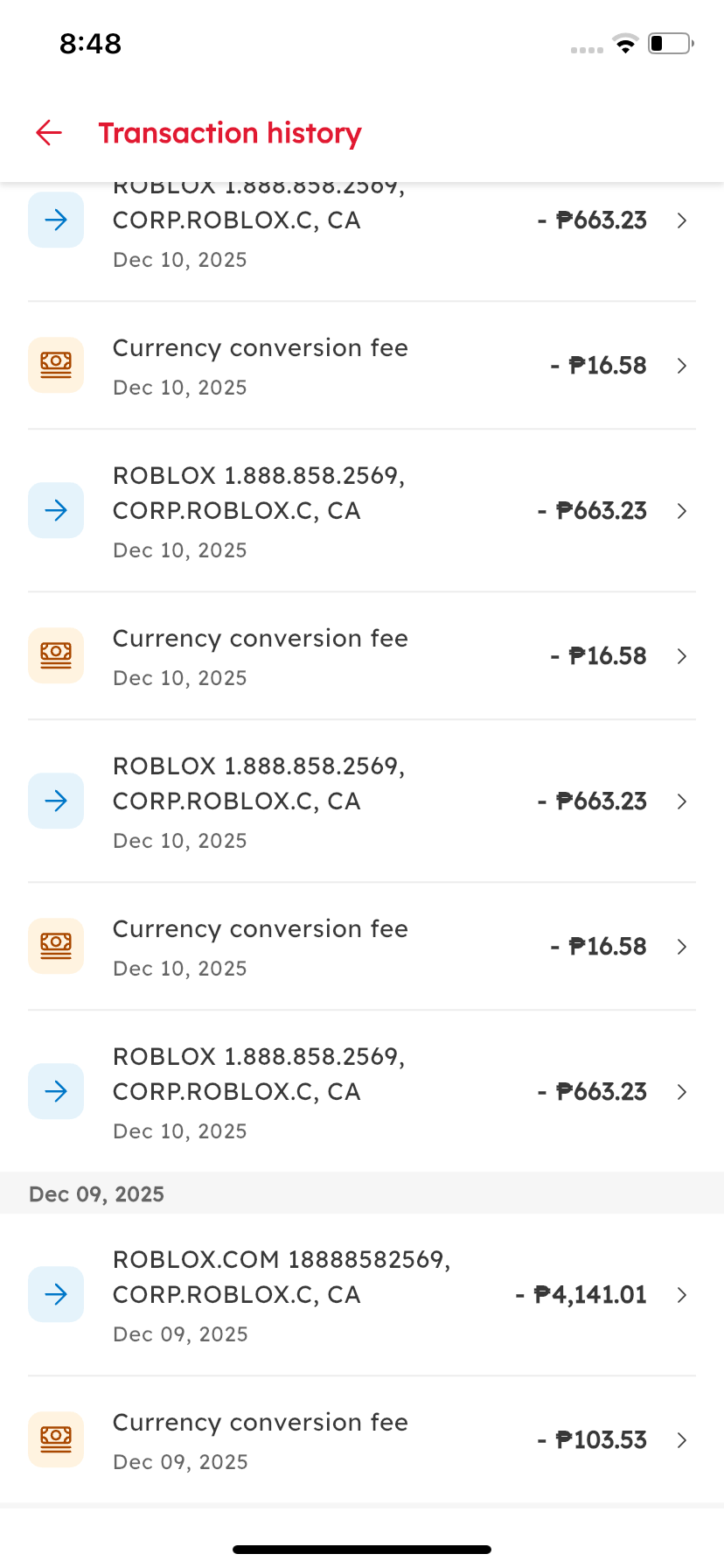Screen dimensions: 724x1568
Task: Tap the clock showing 8:48
Action: [90, 44]
